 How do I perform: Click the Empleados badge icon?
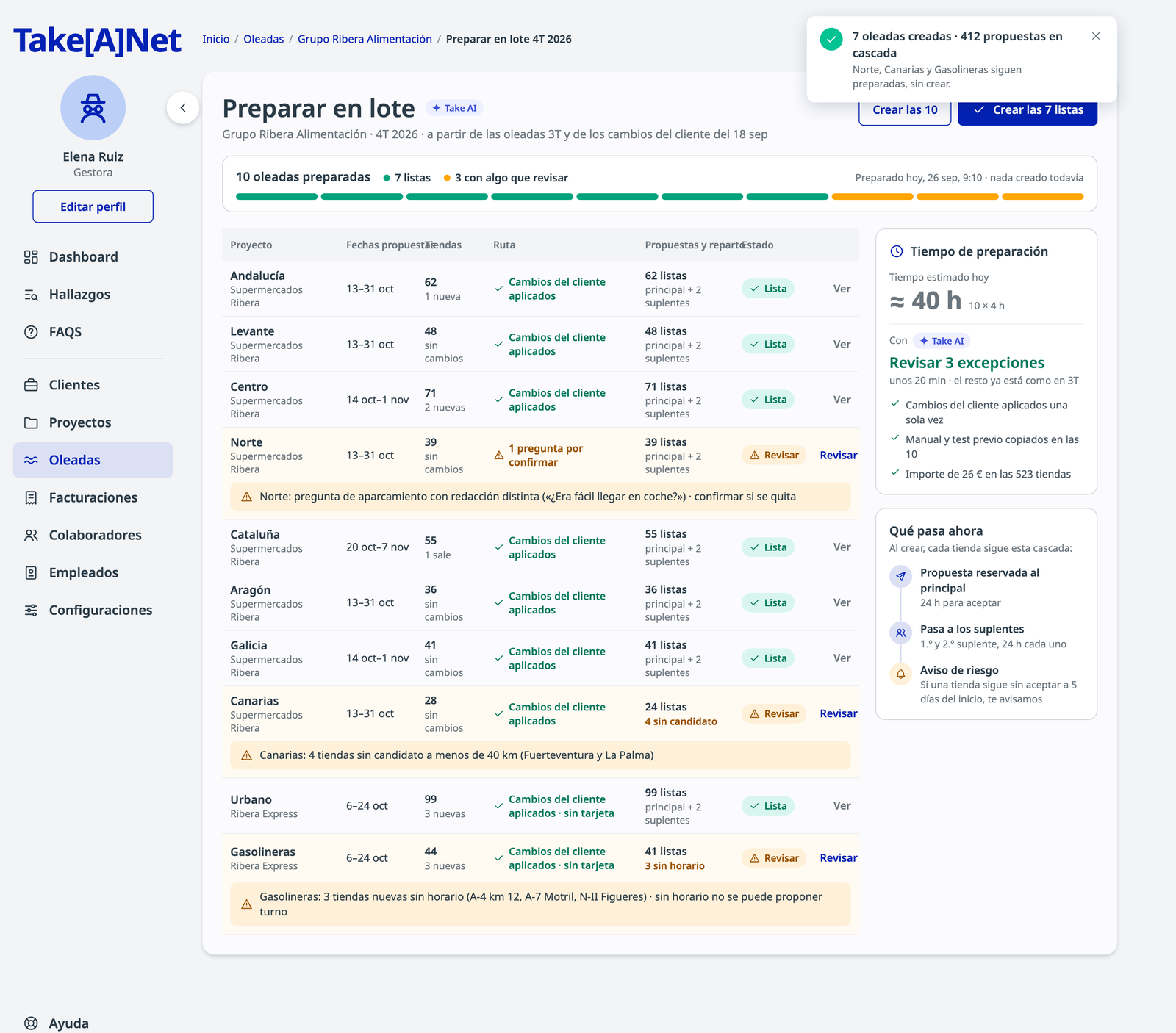[31, 572]
